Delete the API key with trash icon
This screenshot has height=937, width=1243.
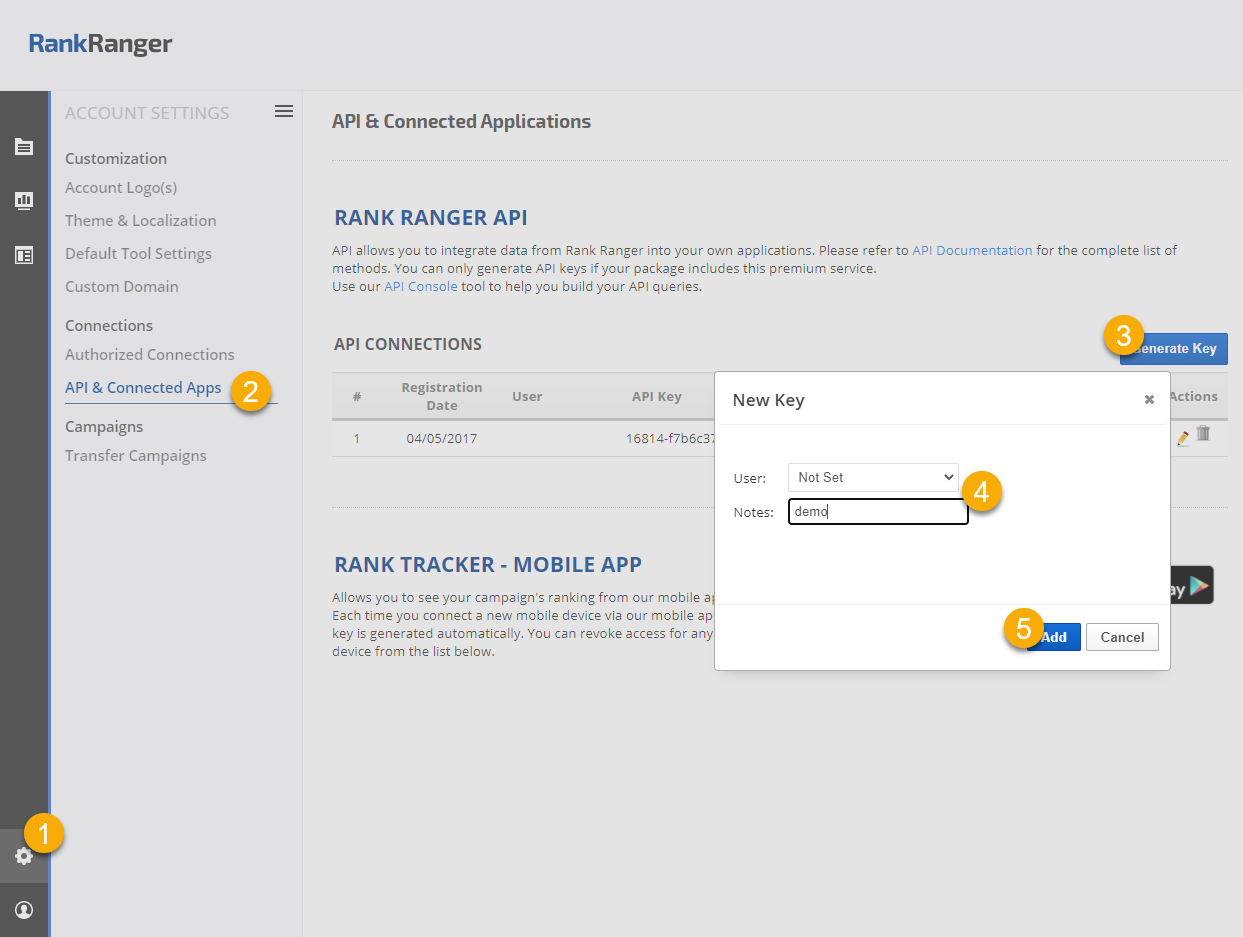[x=1203, y=434]
